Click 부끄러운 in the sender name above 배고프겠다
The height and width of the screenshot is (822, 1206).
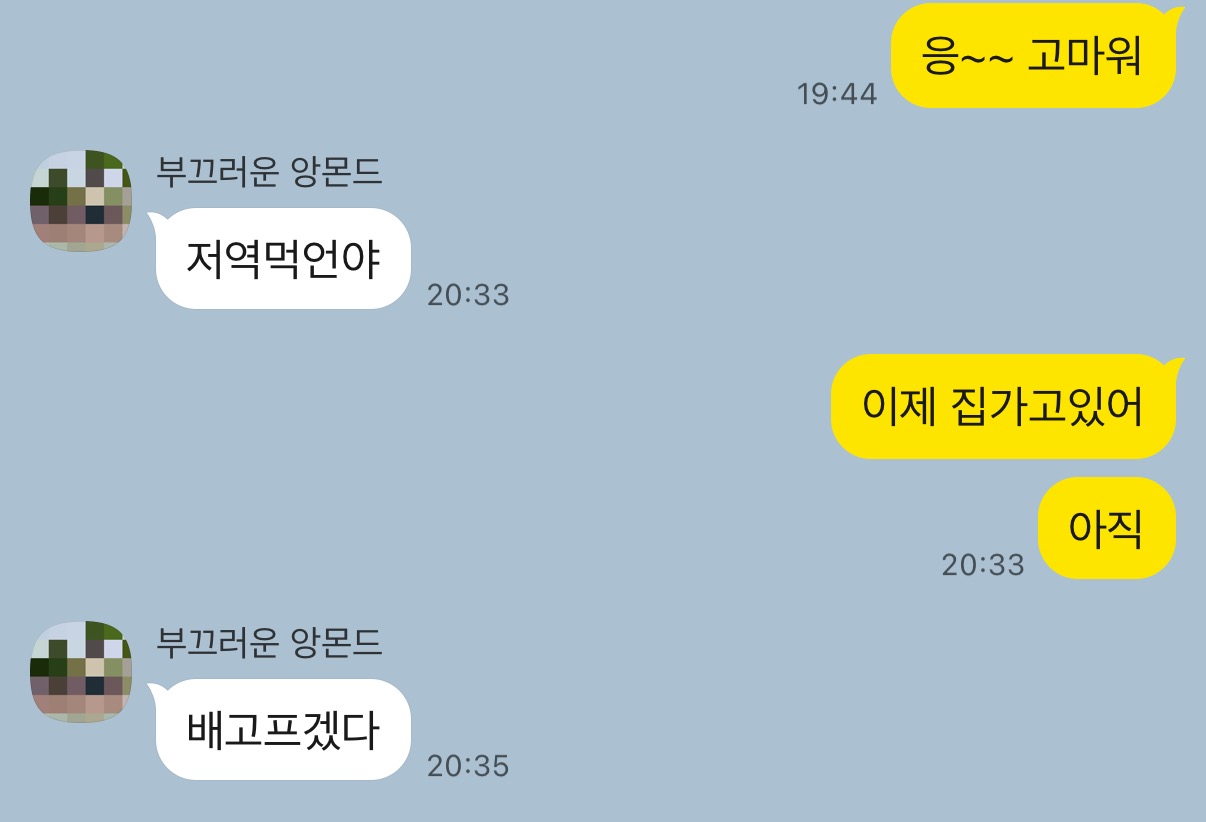click(x=217, y=643)
